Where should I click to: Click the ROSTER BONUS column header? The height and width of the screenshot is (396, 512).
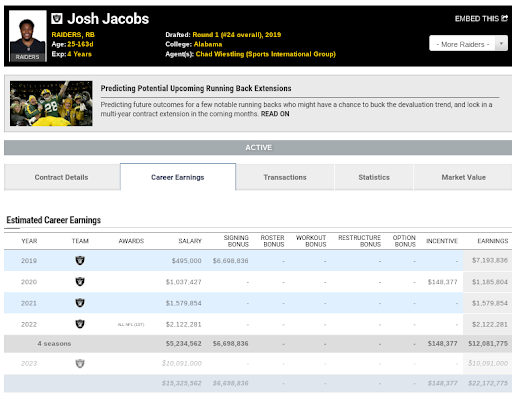[273, 241]
